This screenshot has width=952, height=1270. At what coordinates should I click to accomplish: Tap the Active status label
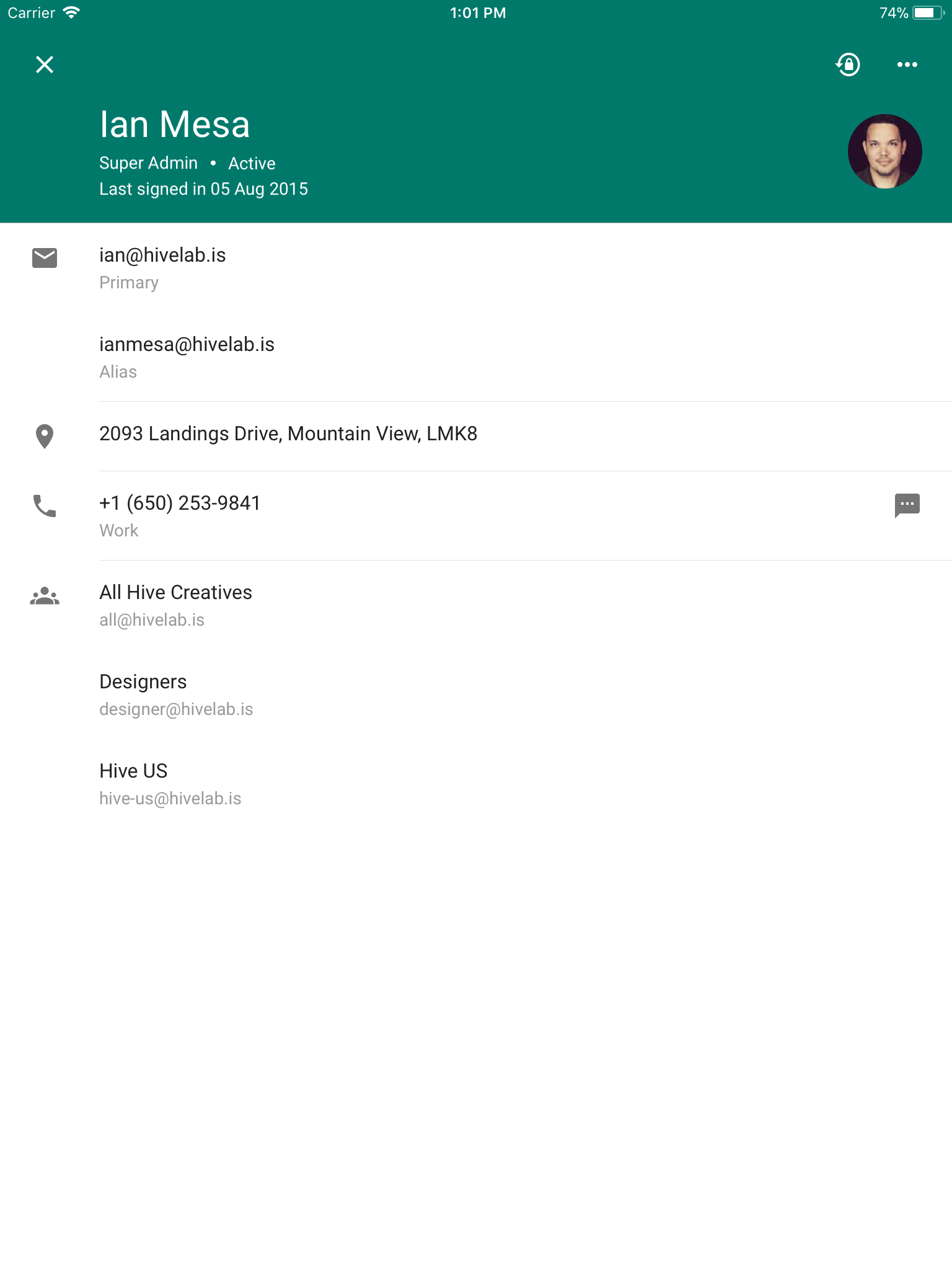pos(252,163)
